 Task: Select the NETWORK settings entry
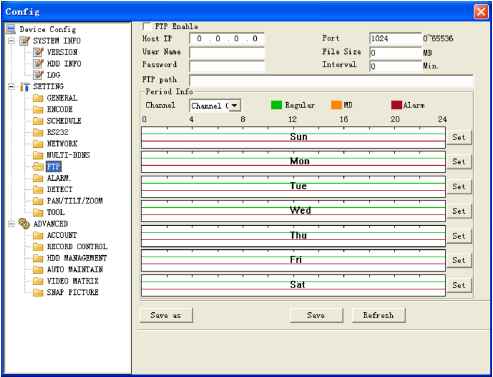tap(62, 144)
